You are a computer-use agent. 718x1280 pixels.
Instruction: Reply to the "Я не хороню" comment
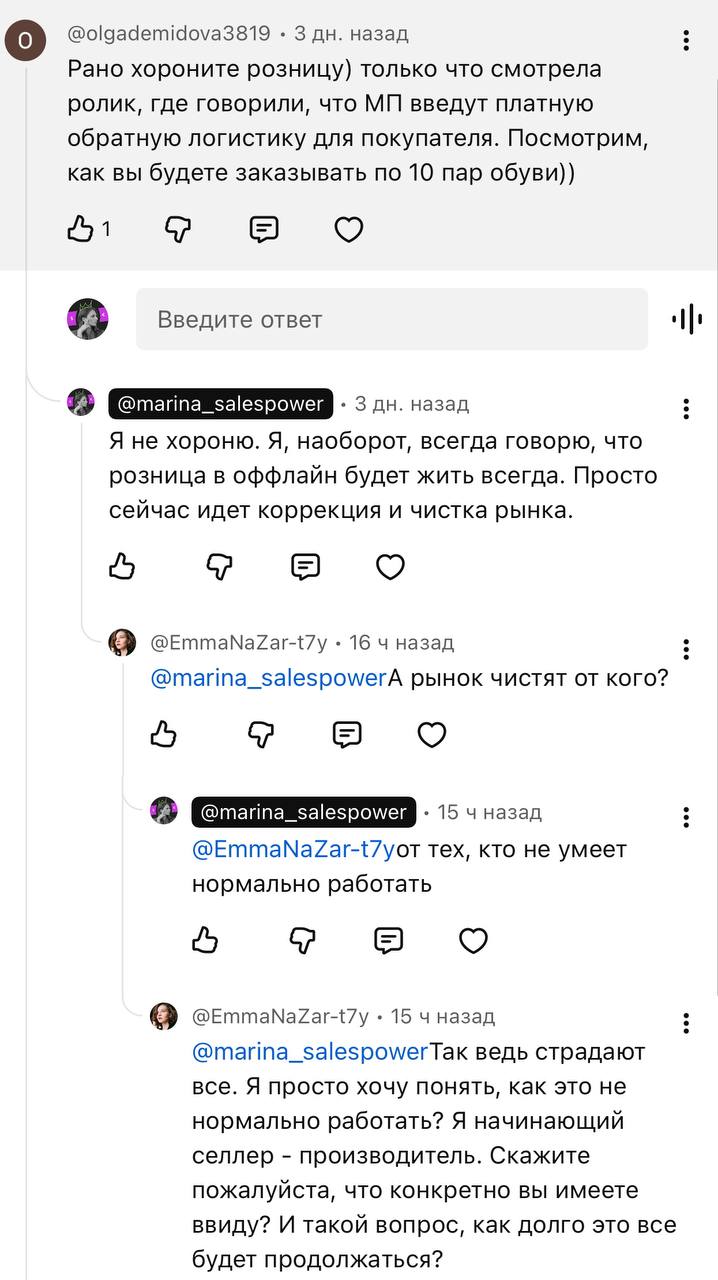[x=305, y=567]
